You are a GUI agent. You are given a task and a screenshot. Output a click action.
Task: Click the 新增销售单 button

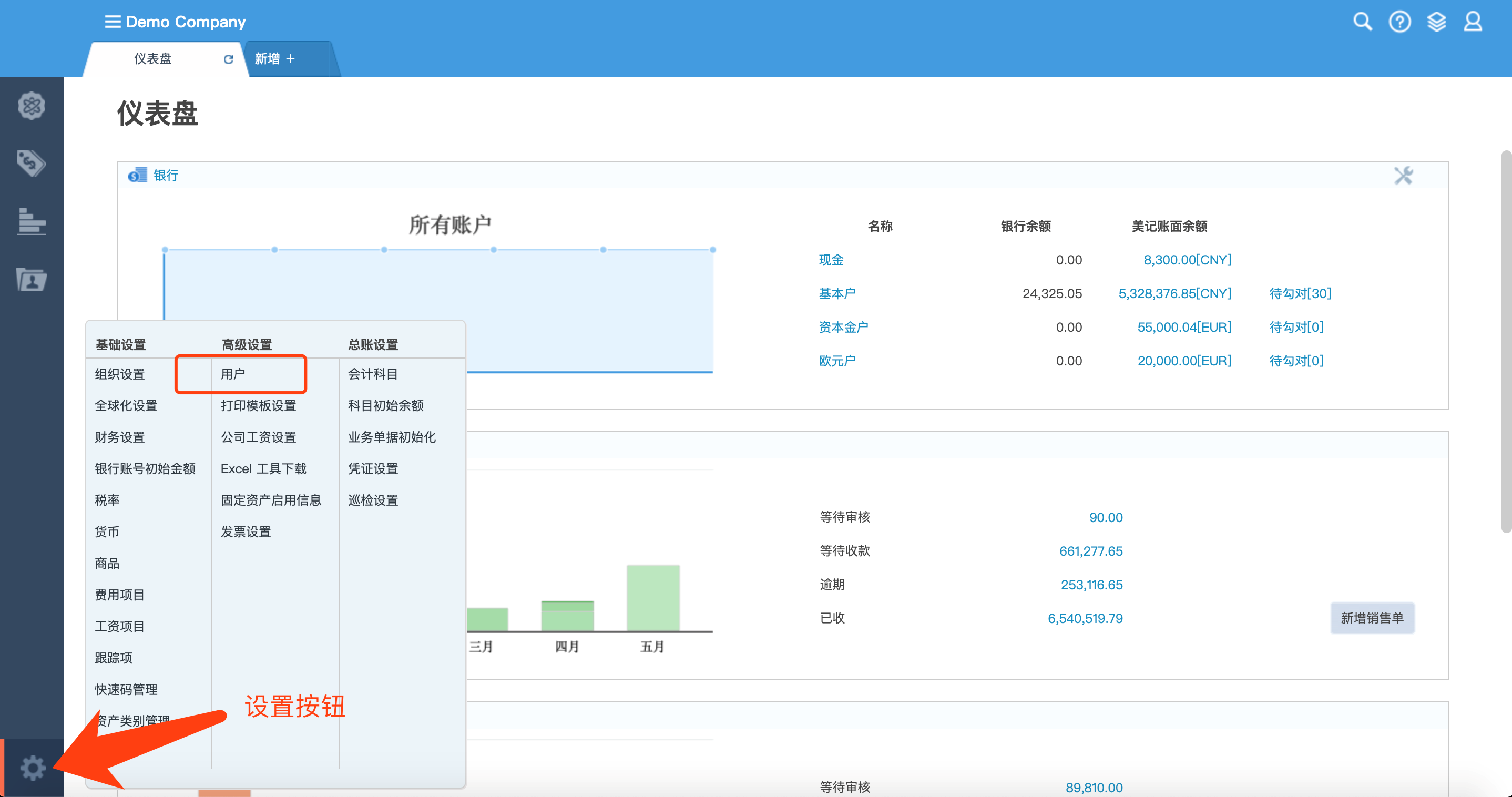point(1372,618)
